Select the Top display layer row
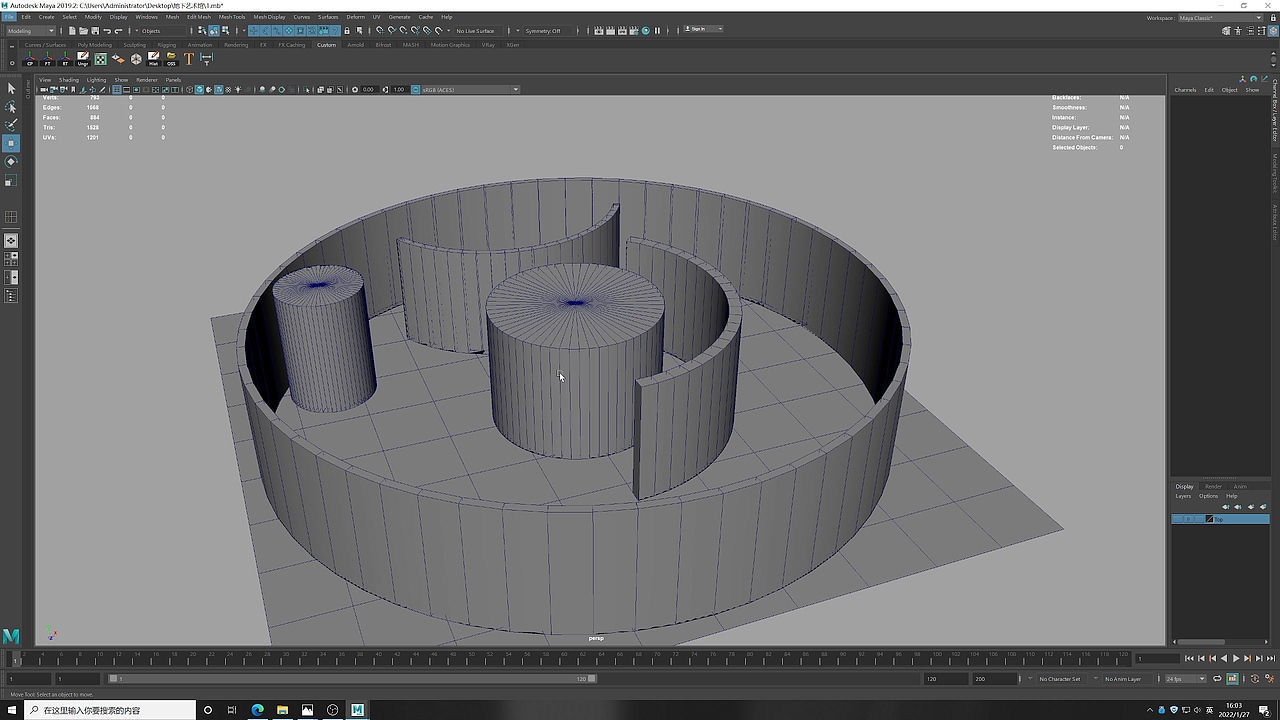Image resolution: width=1280 pixels, height=720 pixels. click(1220, 519)
